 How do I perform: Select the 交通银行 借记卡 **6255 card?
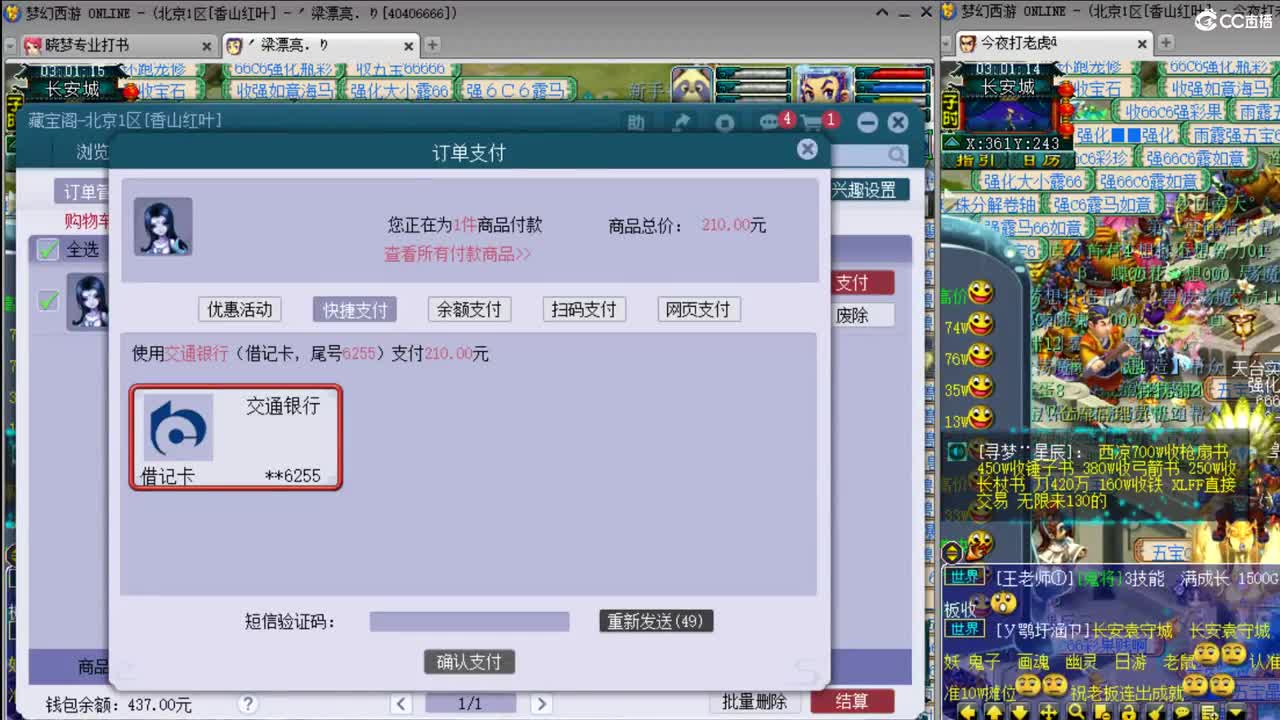(x=235, y=437)
